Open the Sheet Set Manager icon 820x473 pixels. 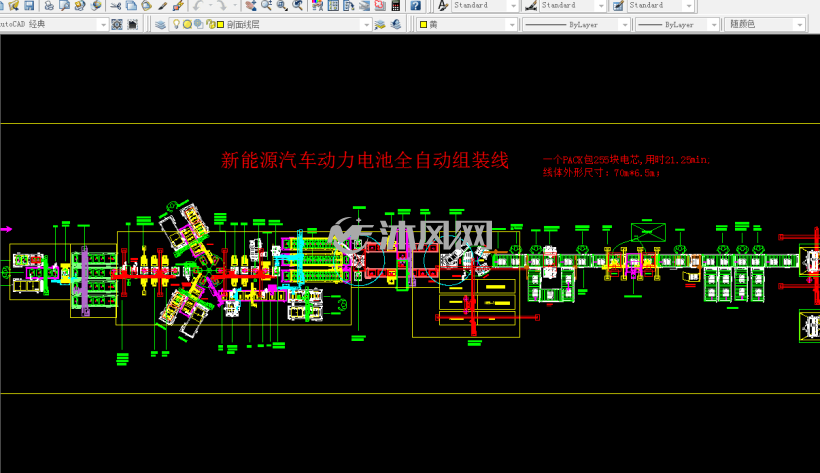pos(365,5)
